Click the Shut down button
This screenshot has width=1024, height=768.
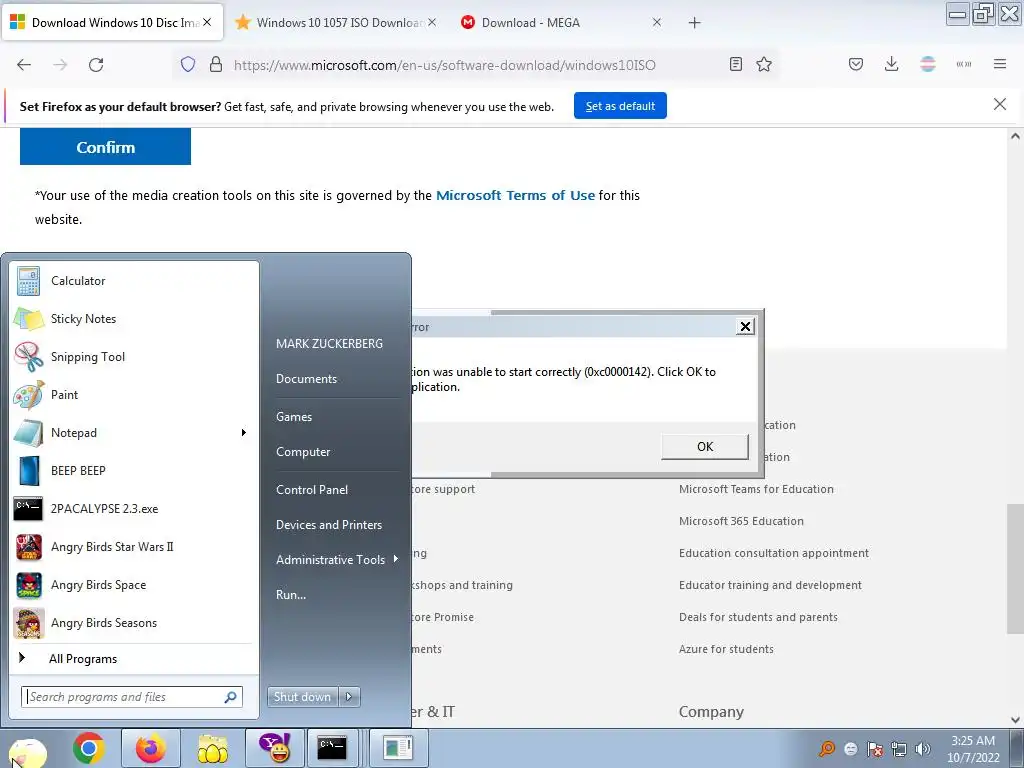[303, 697]
